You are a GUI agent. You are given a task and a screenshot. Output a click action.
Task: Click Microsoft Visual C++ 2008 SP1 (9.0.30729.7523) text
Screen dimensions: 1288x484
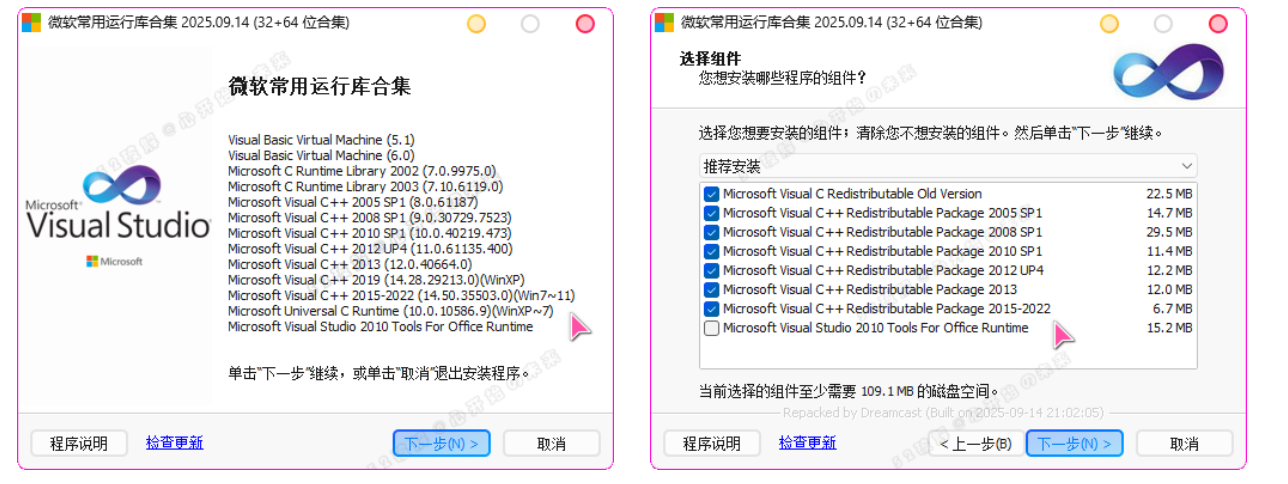coord(369,217)
